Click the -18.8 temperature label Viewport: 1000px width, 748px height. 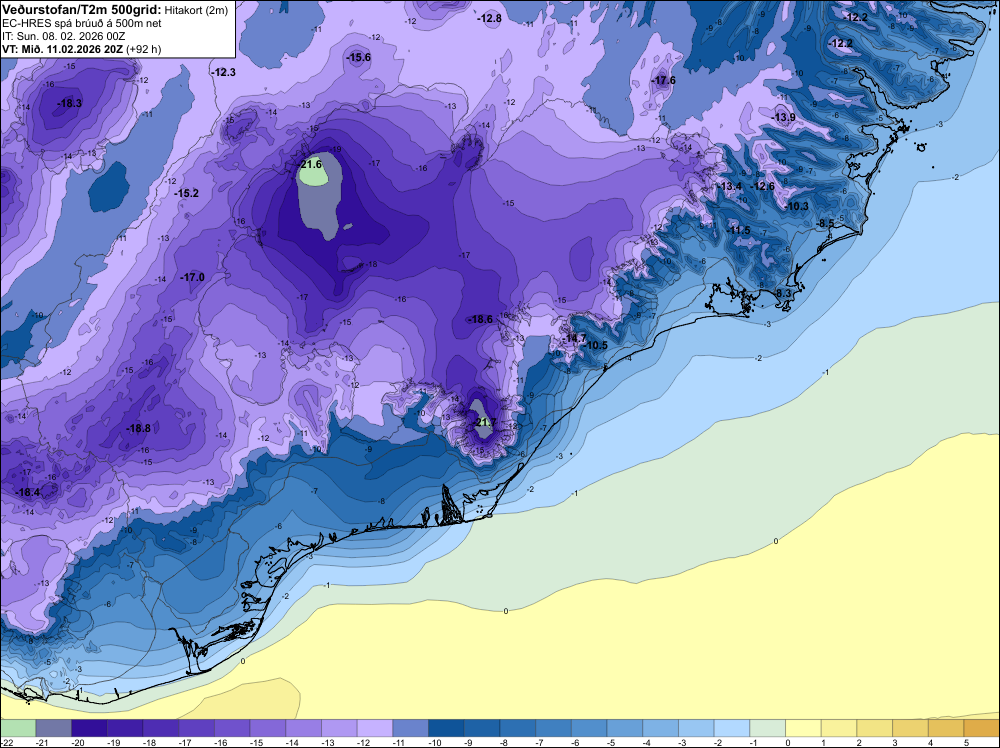coord(138,429)
